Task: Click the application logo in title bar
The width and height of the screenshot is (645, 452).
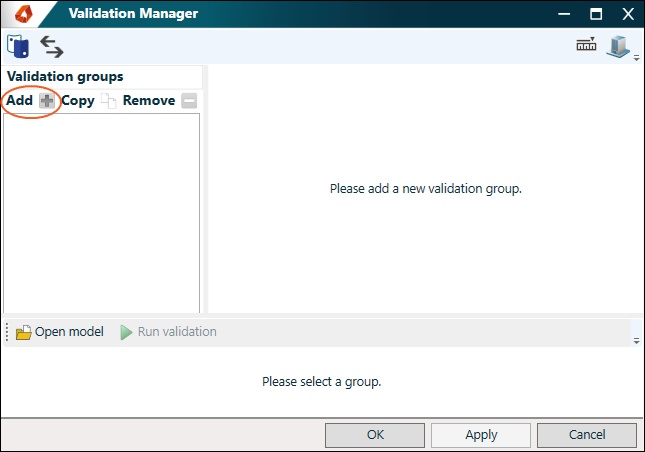Action: click(x=23, y=14)
